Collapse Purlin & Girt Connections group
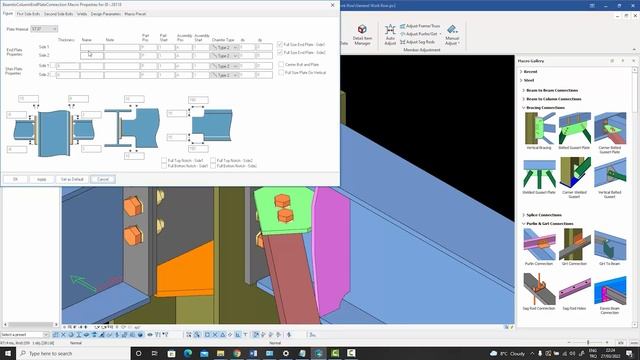The width and height of the screenshot is (640, 360). tap(523, 224)
